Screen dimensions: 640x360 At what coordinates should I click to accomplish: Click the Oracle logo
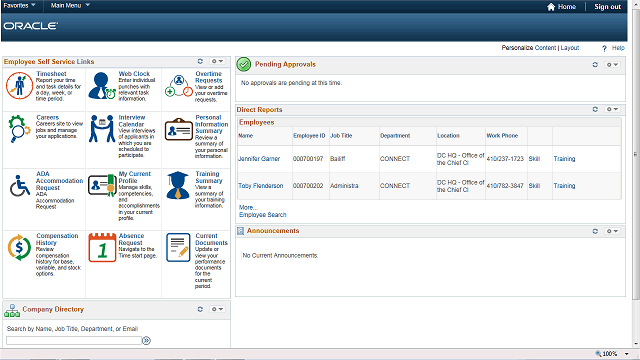(31, 26)
